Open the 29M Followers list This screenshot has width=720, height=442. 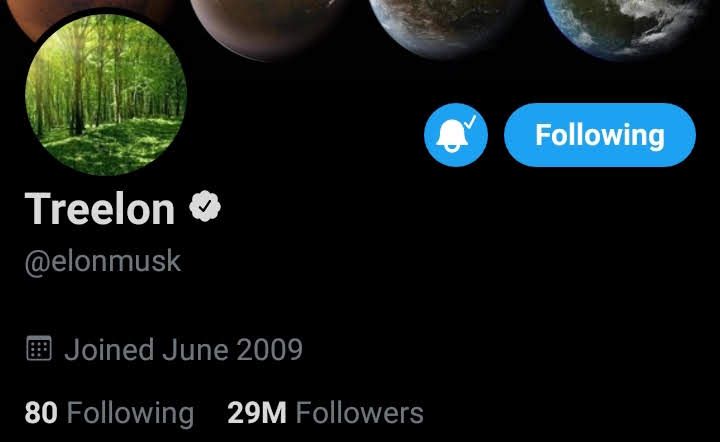326,413
